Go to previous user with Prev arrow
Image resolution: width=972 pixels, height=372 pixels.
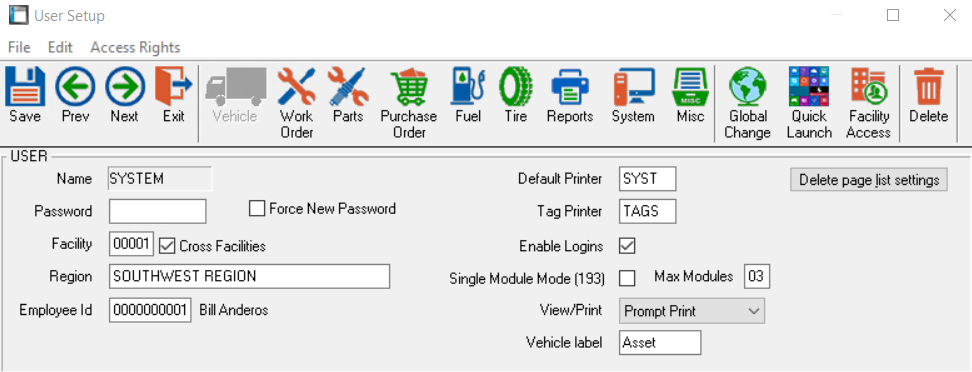75,87
